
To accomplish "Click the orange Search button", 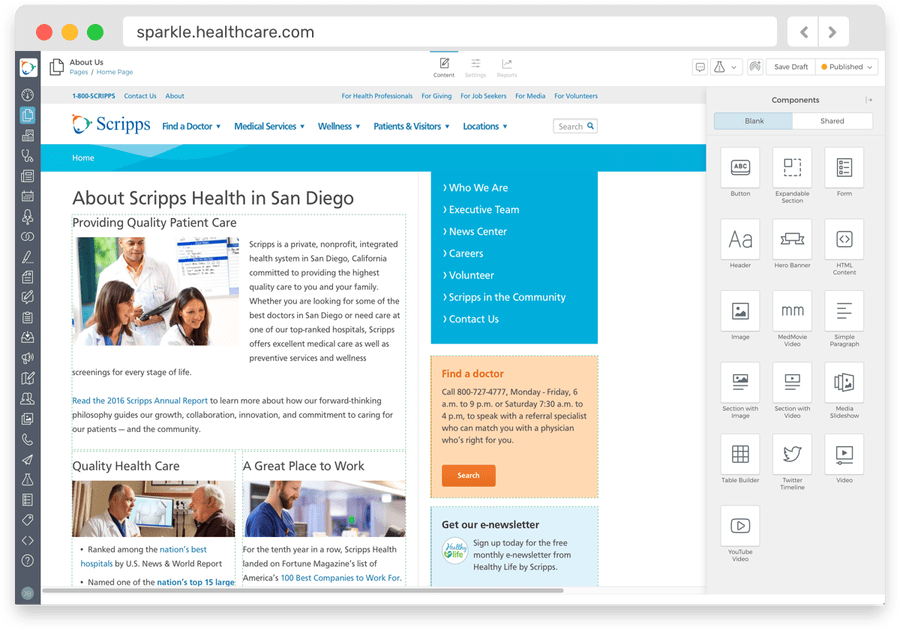I will click(x=468, y=476).
